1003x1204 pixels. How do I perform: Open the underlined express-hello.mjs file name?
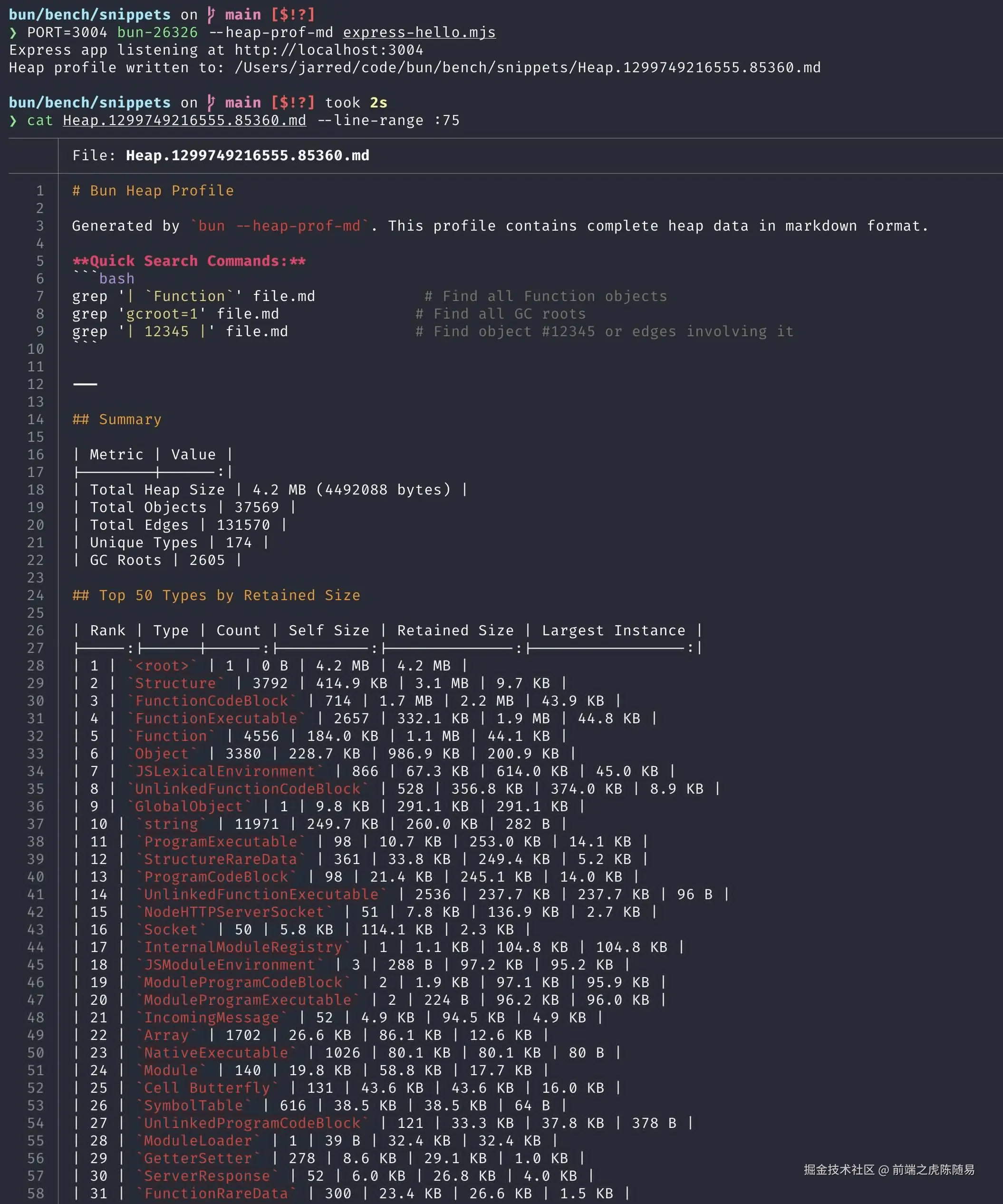point(419,33)
